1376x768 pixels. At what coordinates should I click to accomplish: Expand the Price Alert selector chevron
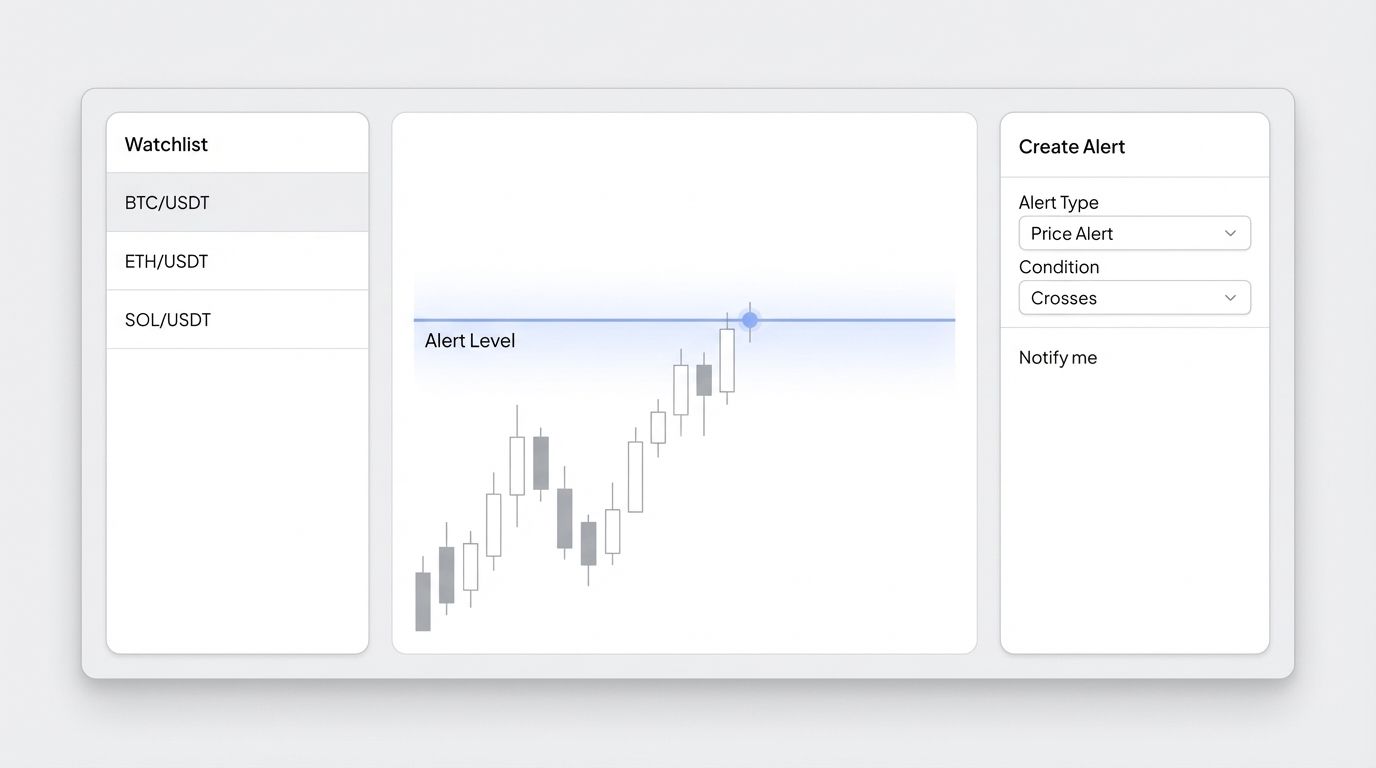pos(1230,233)
